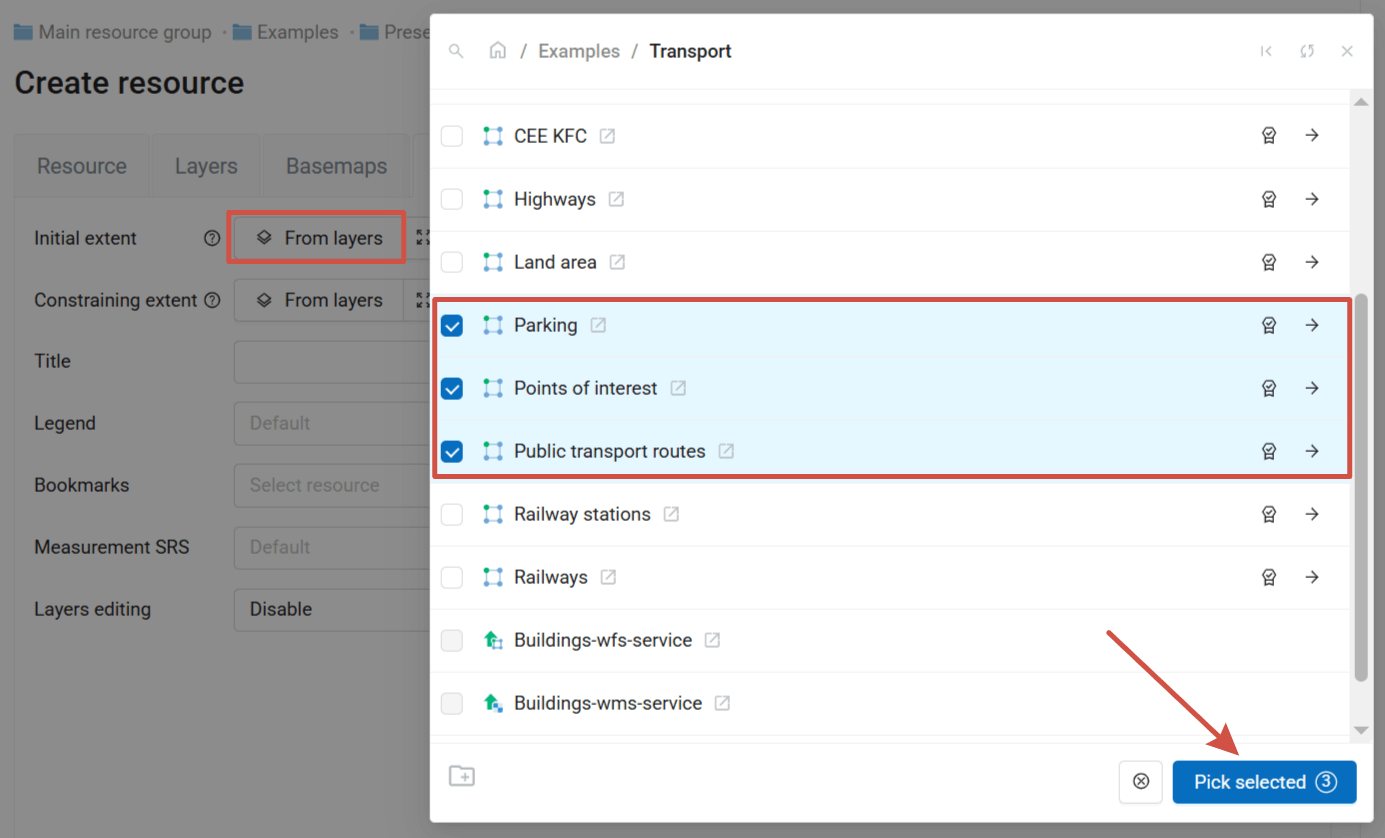The width and height of the screenshot is (1385, 838).
Task: Open the Basemaps tab
Action: coord(336,166)
